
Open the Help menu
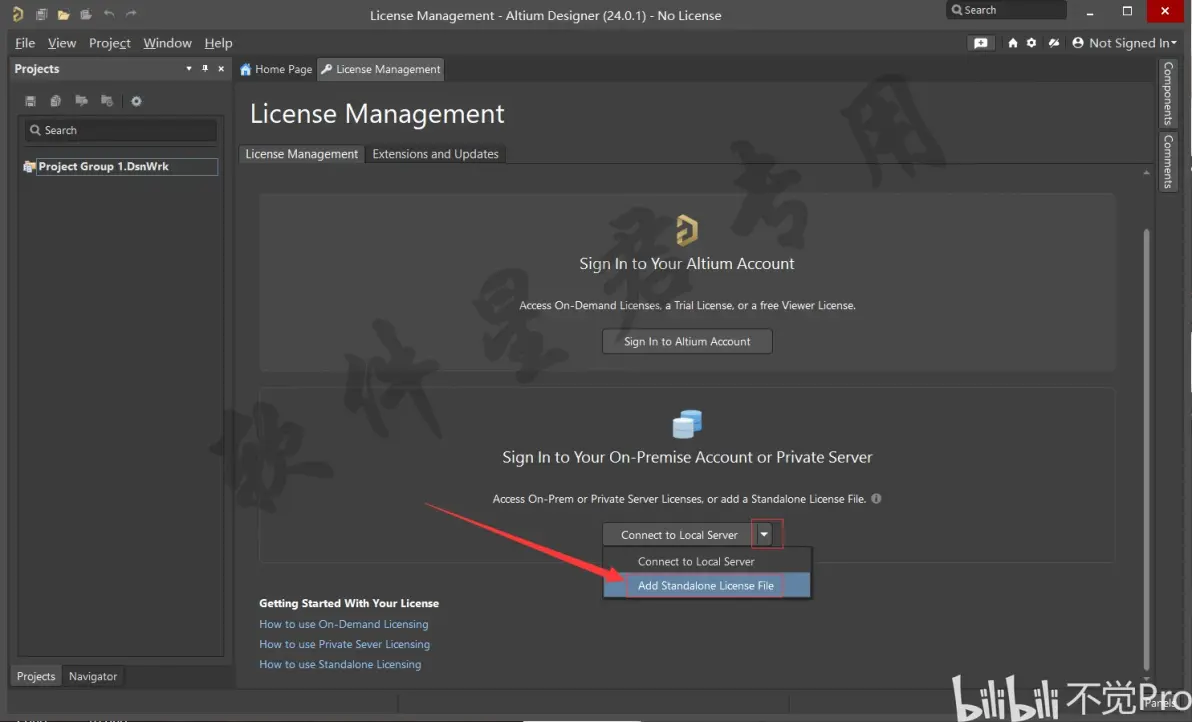(218, 43)
